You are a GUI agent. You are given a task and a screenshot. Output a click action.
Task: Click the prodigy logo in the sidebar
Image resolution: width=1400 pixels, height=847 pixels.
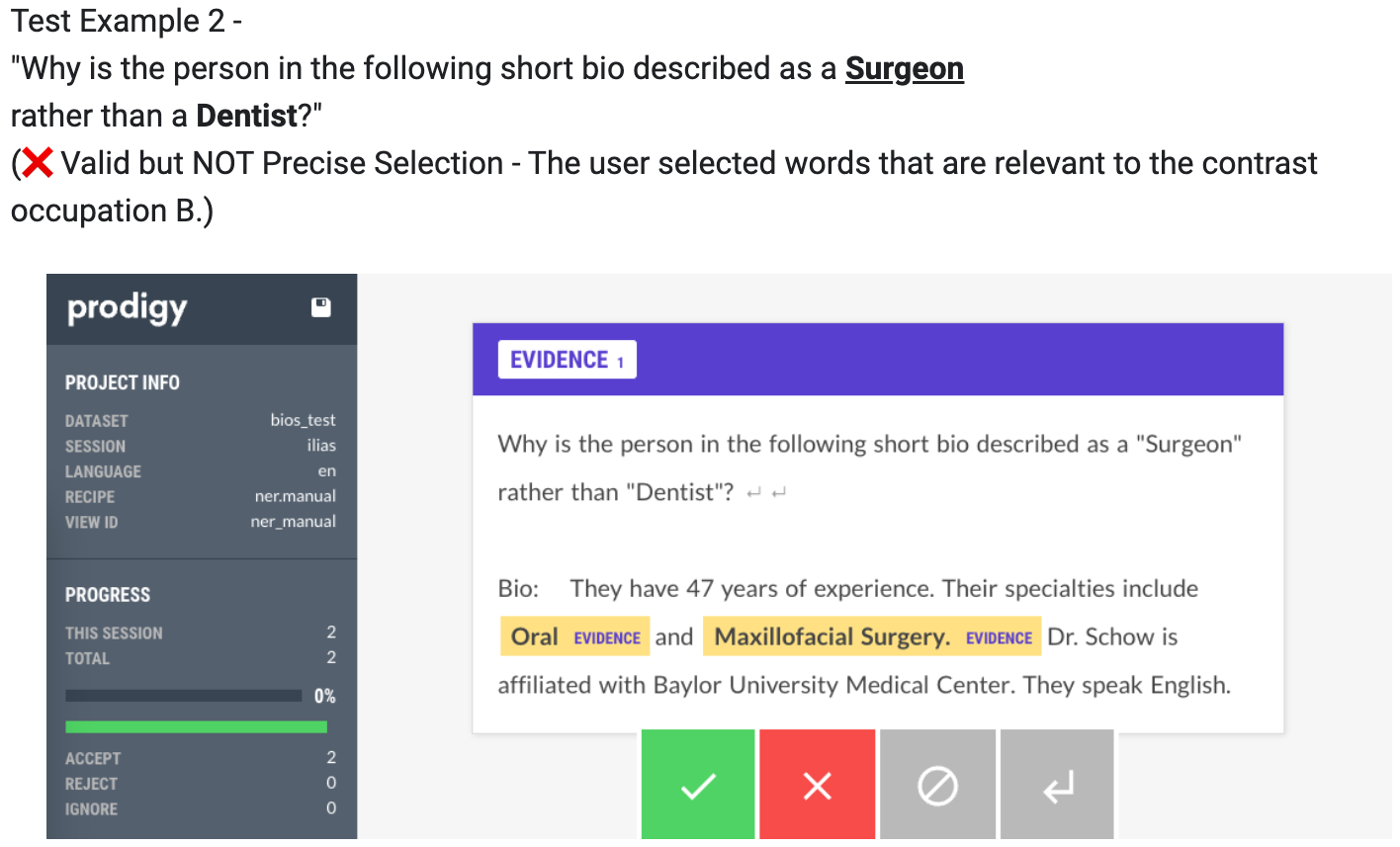(127, 308)
